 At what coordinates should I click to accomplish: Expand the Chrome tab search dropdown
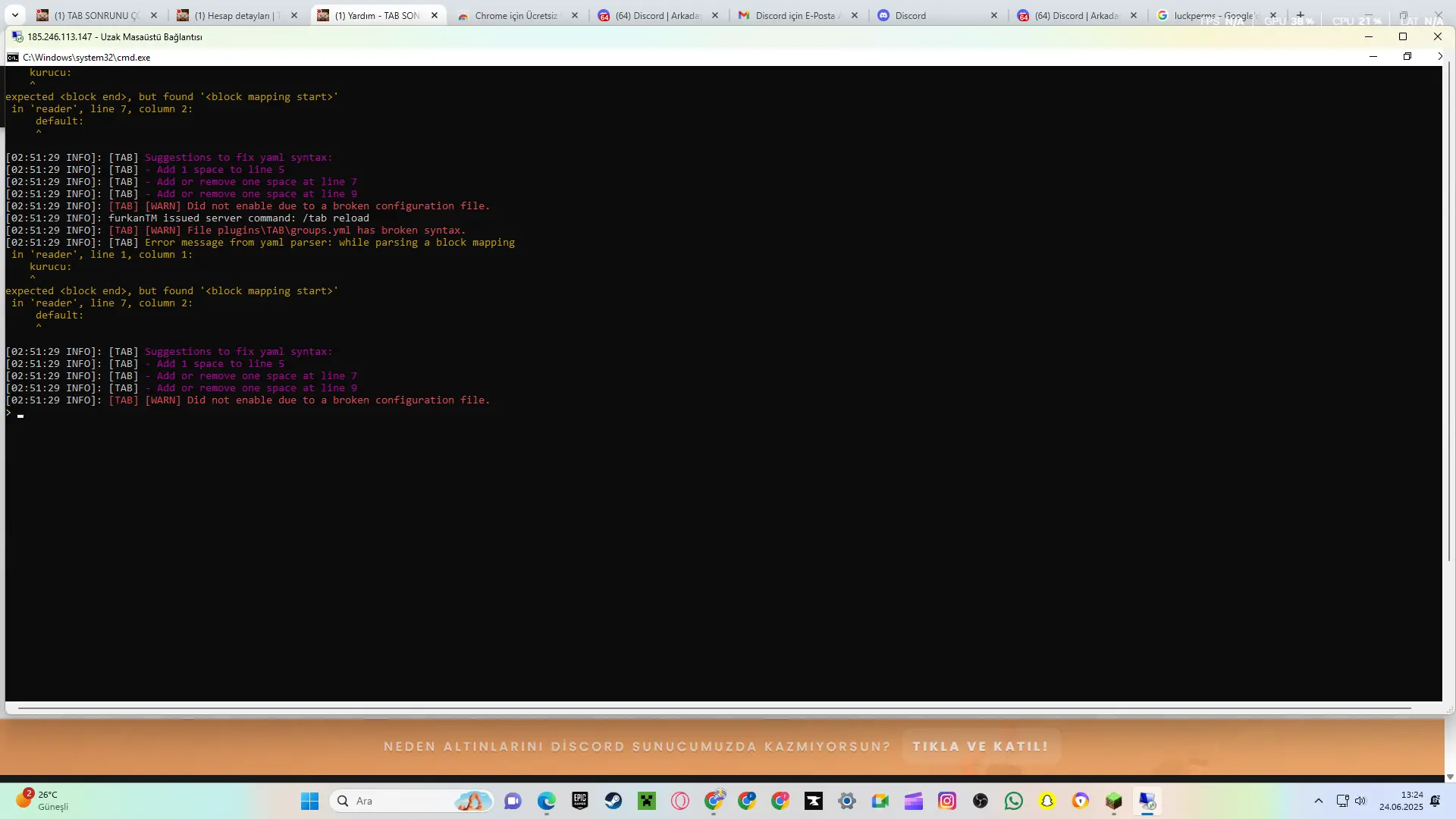(15, 15)
